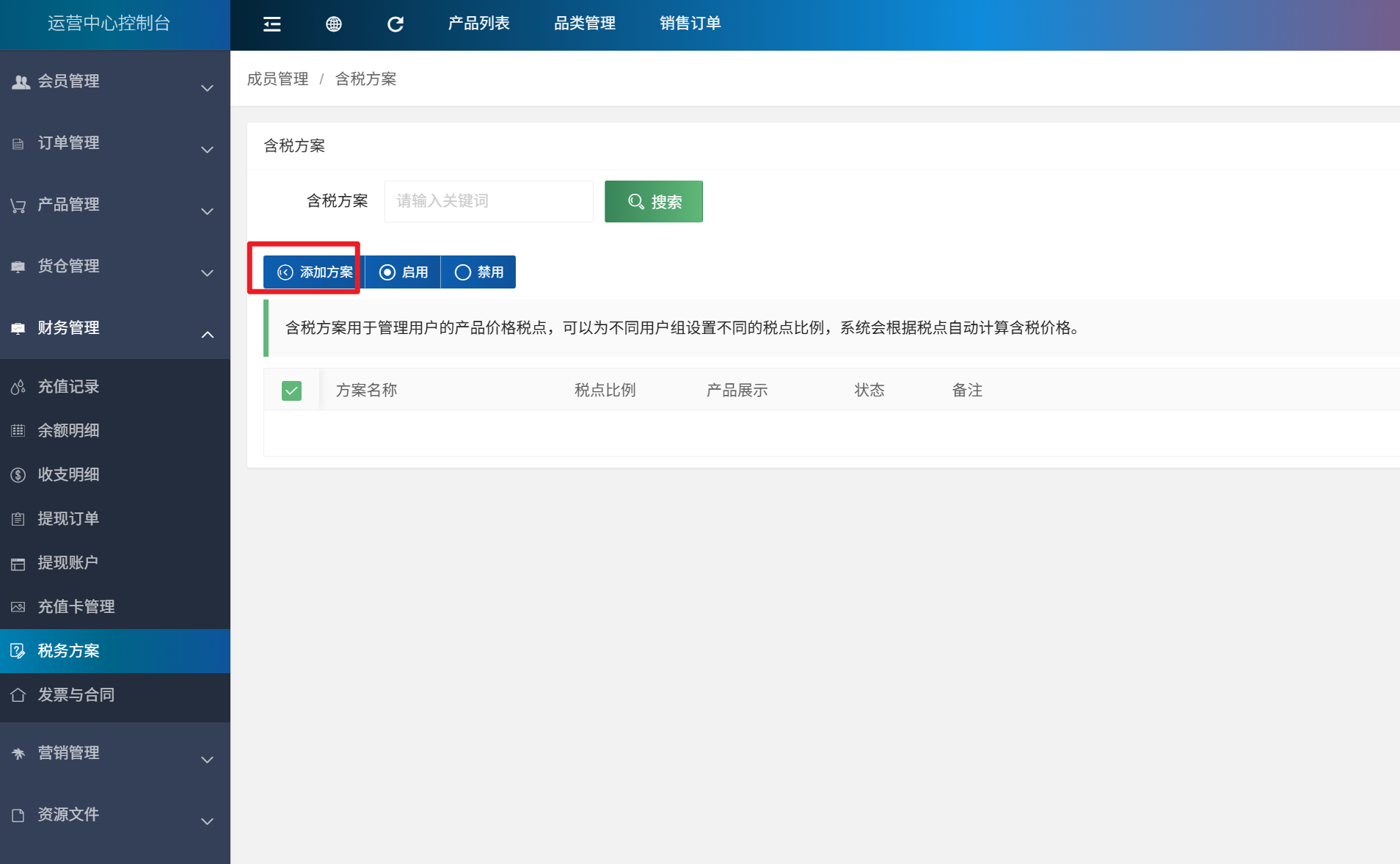
Task: Toggle the select-all checkbox in table header
Action: [291, 391]
